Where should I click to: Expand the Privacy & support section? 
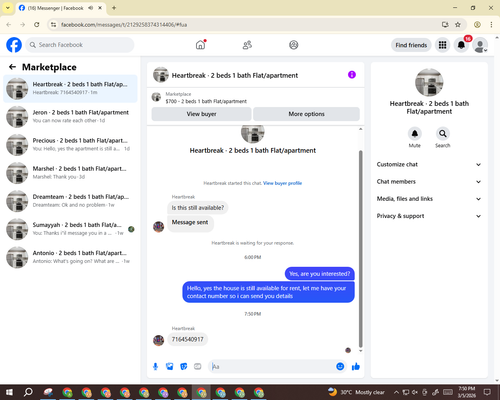429,216
